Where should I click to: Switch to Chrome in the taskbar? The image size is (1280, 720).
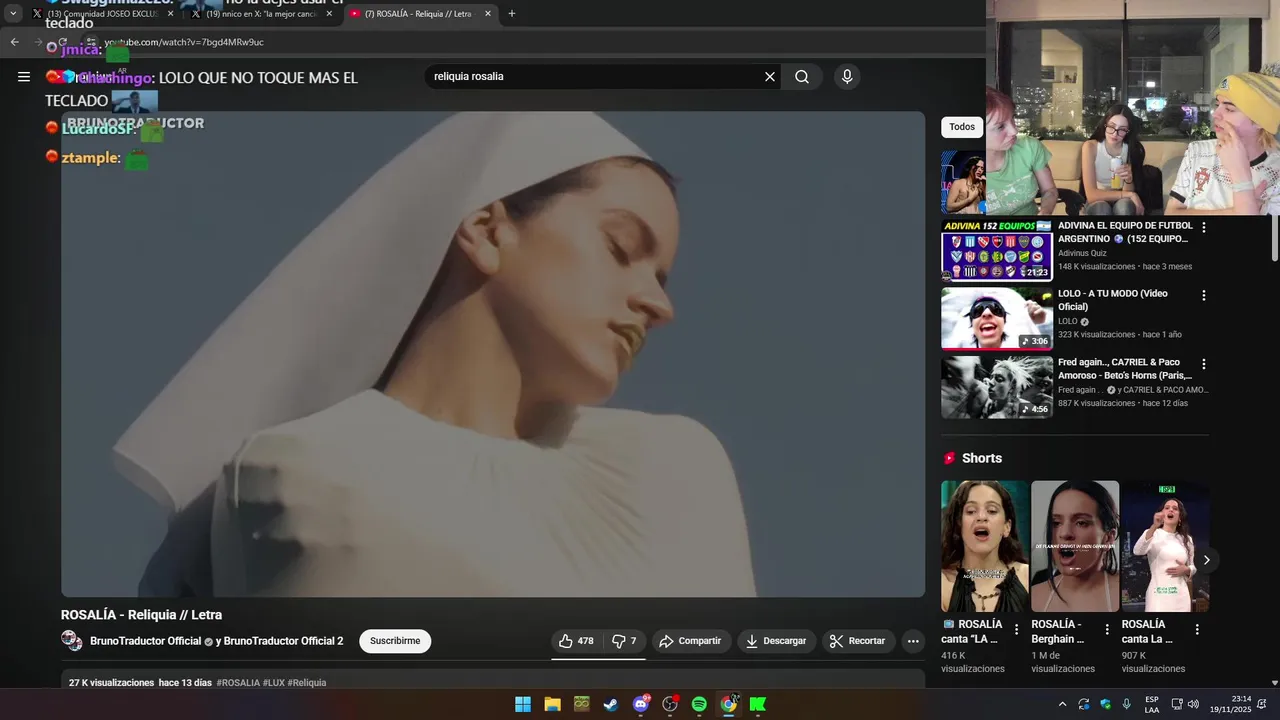(729, 704)
